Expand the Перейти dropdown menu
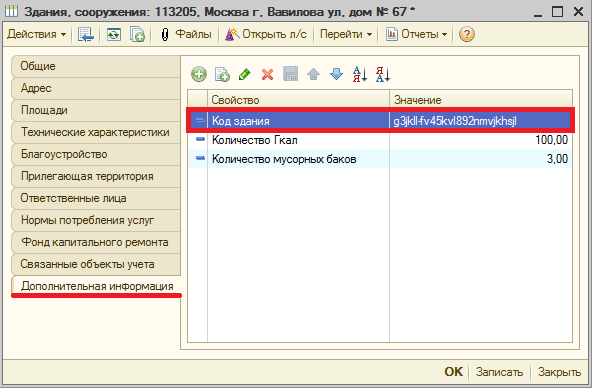Viewport: 592px width, 388px height. (345, 34)
